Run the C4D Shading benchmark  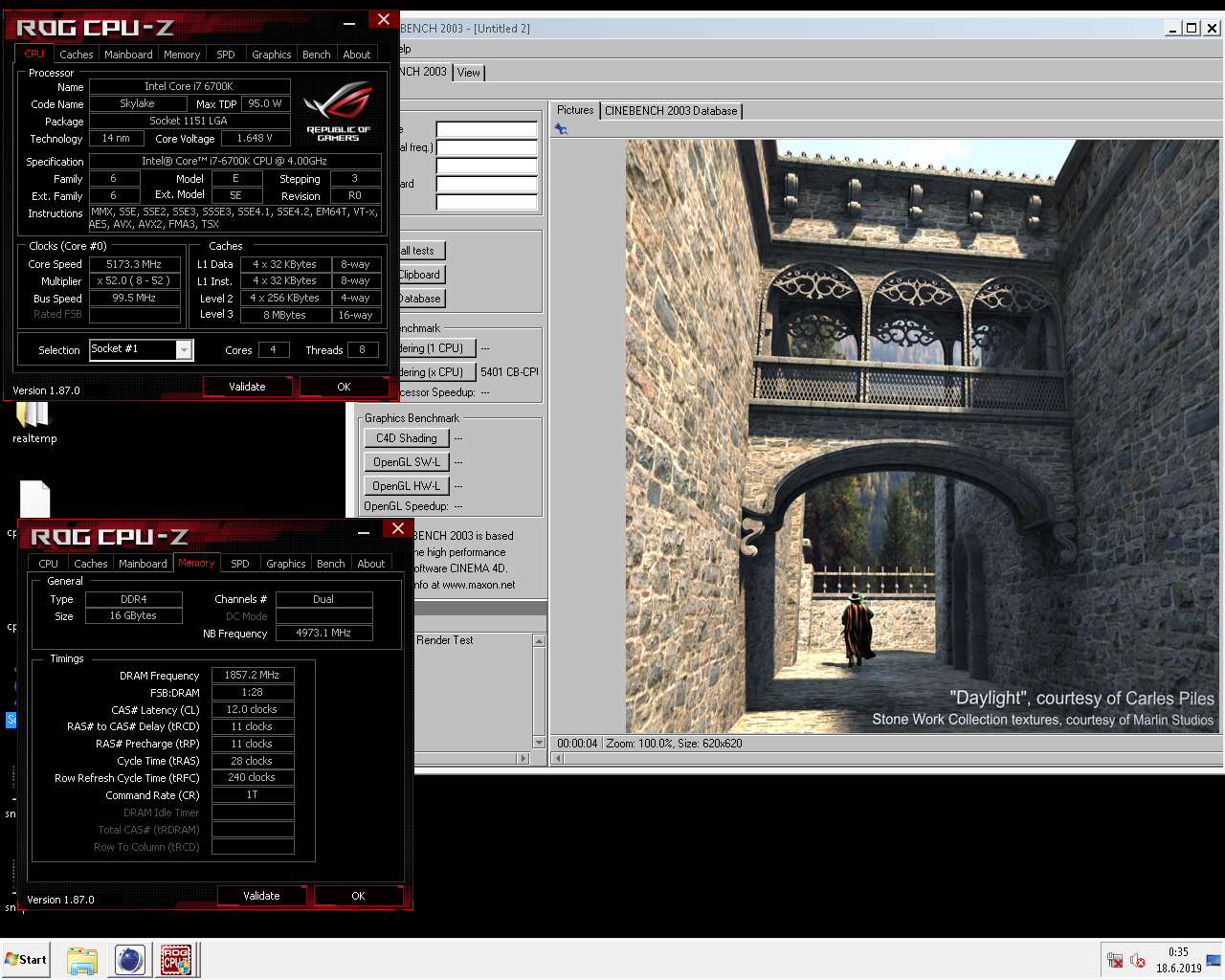407,438
